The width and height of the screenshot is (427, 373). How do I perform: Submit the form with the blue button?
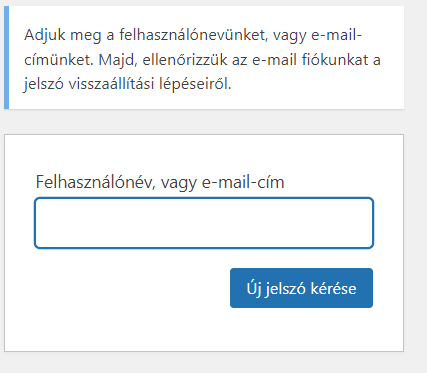click(301, 288)
